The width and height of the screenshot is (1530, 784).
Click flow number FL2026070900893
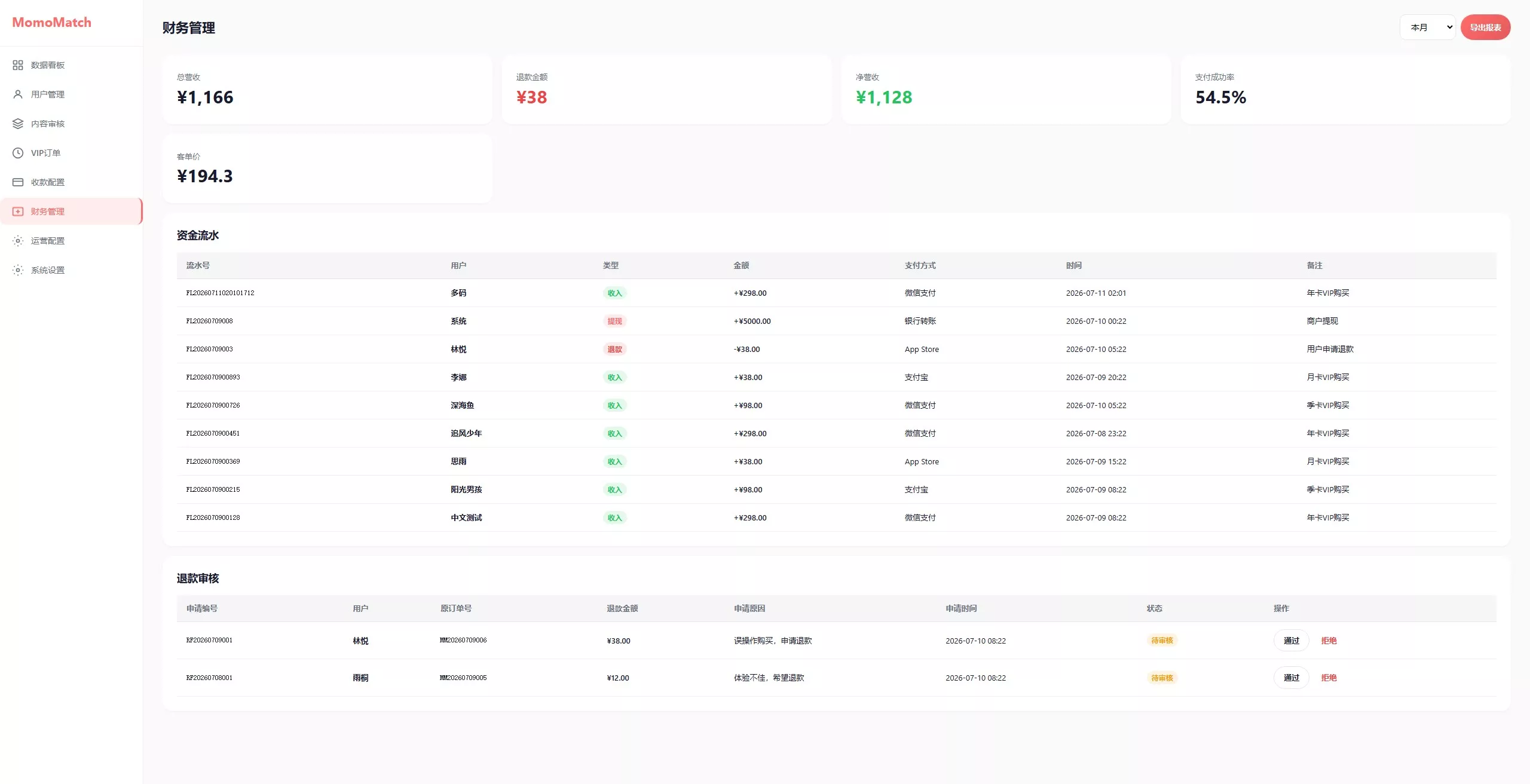[213, 377]
